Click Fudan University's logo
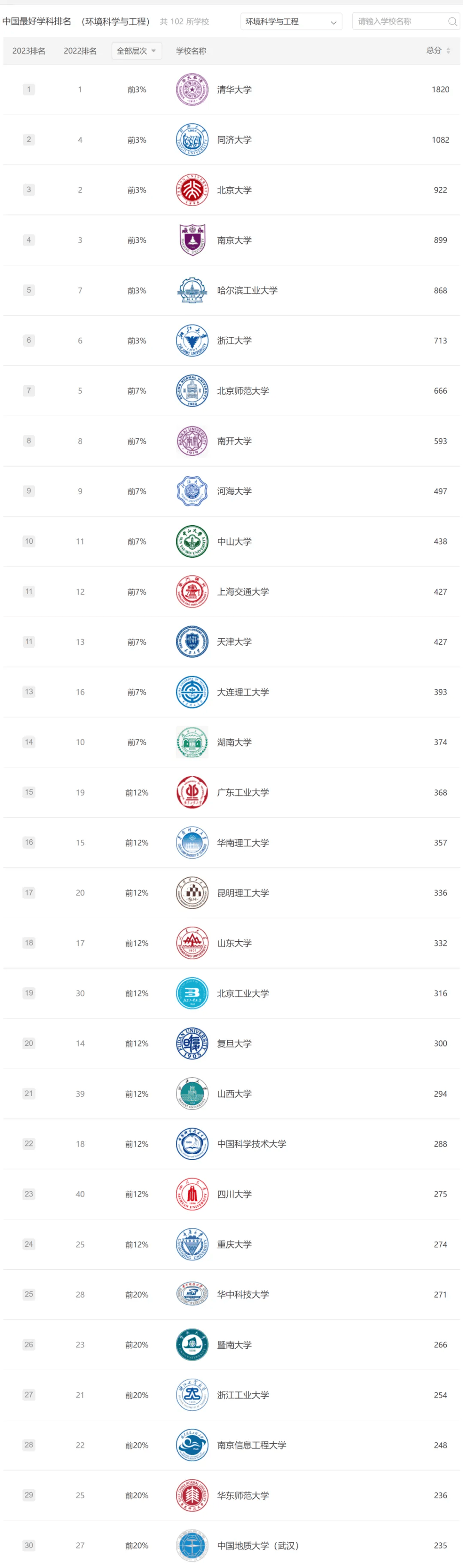The image size is (463, 1568). click(192, 1043)
